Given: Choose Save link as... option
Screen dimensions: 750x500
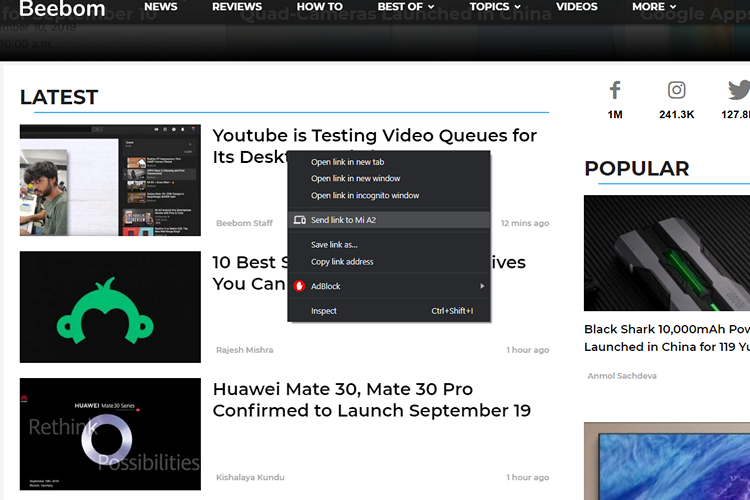Looking at the screenshot, I should click(x=334, y=245).
